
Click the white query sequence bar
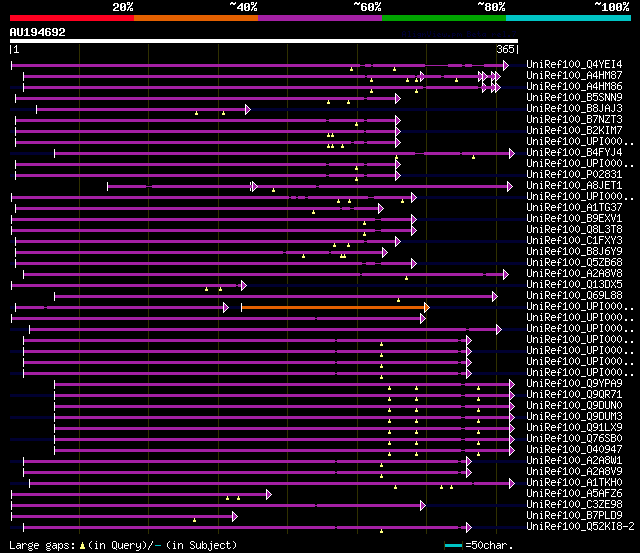264,41
